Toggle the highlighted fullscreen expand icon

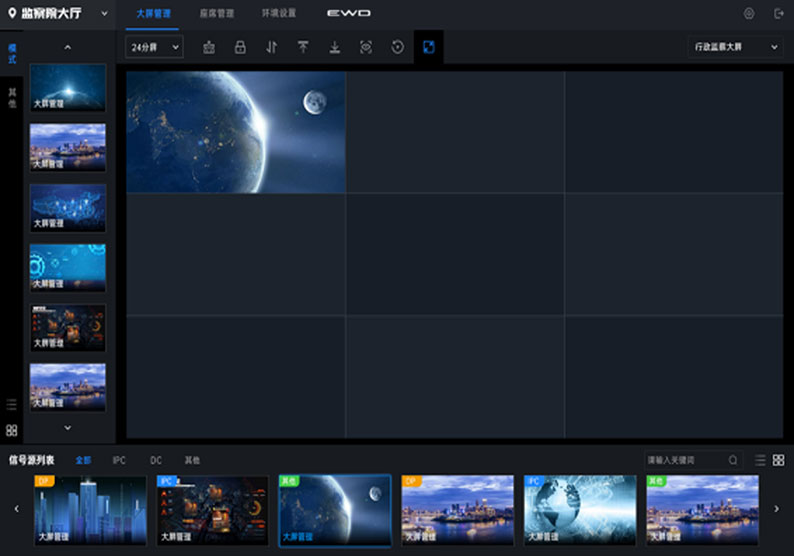click(428, 47)
